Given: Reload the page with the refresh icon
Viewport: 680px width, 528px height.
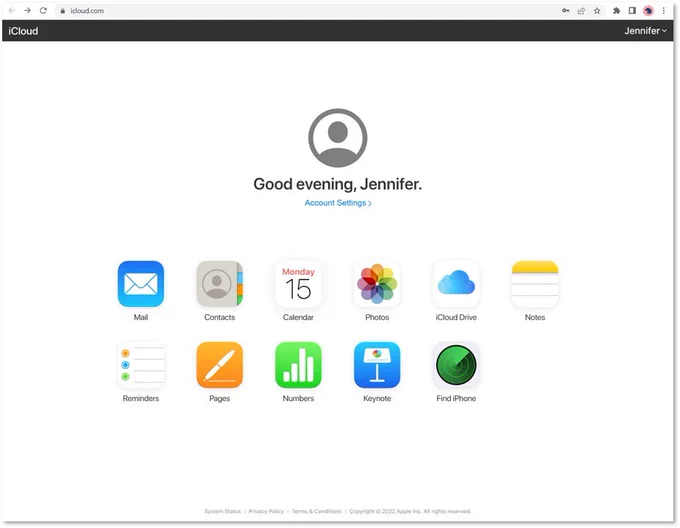Looking at the screenshot, I should [x=43, y=10].
